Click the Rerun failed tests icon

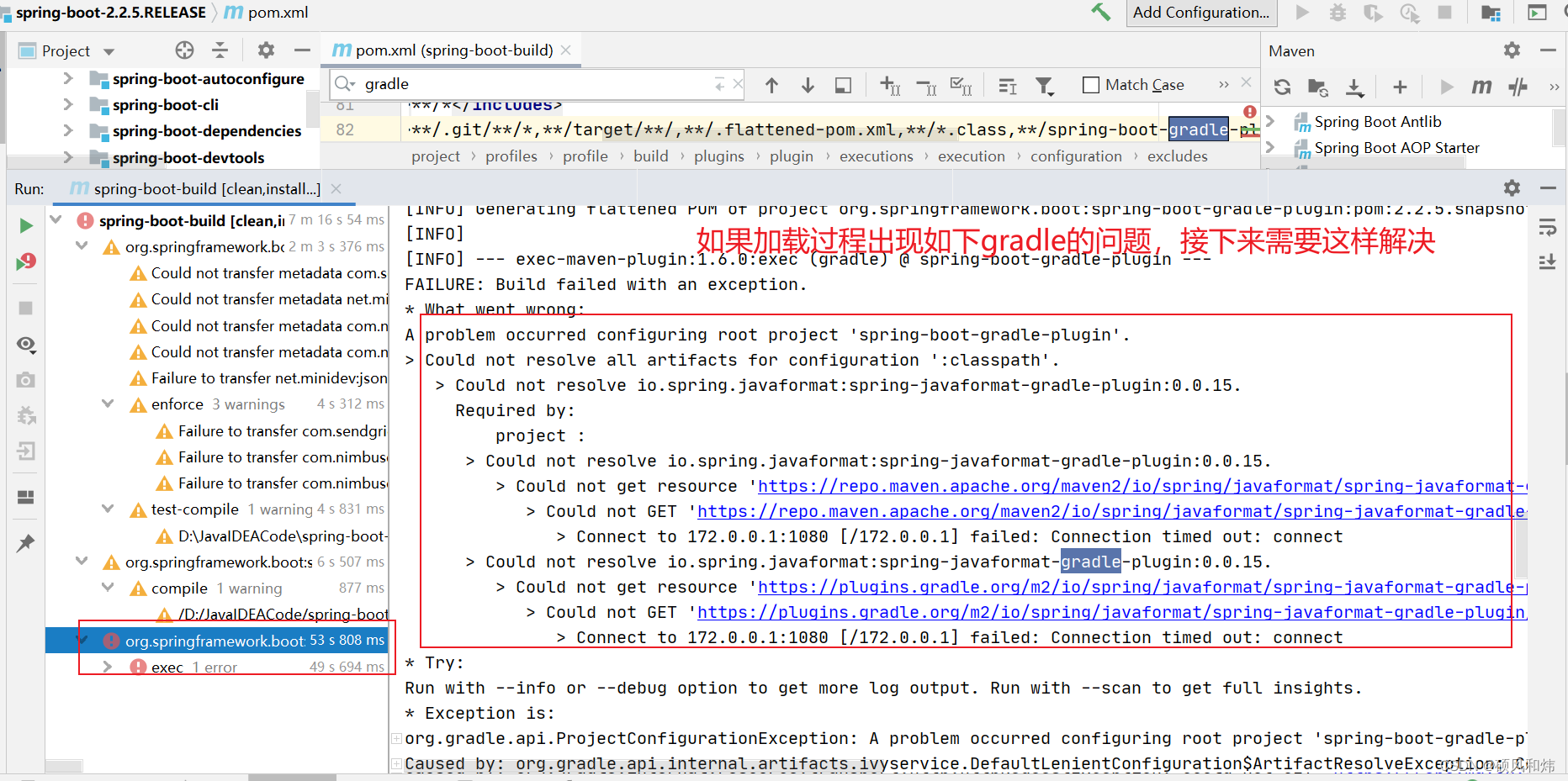tap(26, 262)
